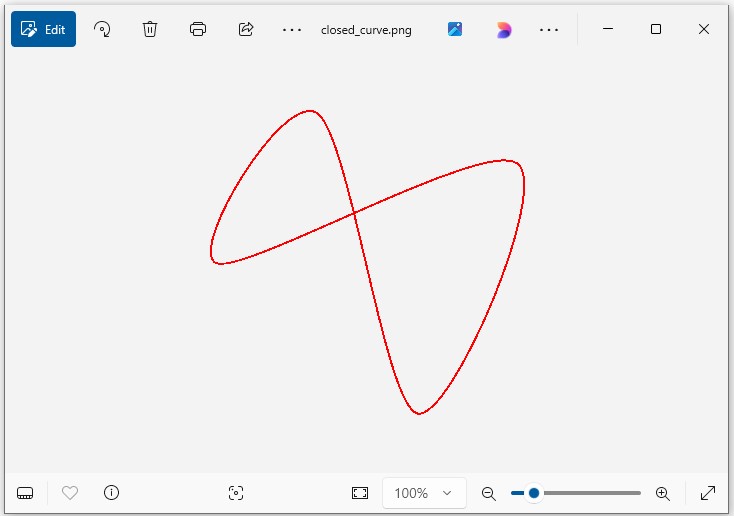Open image in Paint via Paint icon
This screenshot has width=734, height=516.
pos(455,29)
